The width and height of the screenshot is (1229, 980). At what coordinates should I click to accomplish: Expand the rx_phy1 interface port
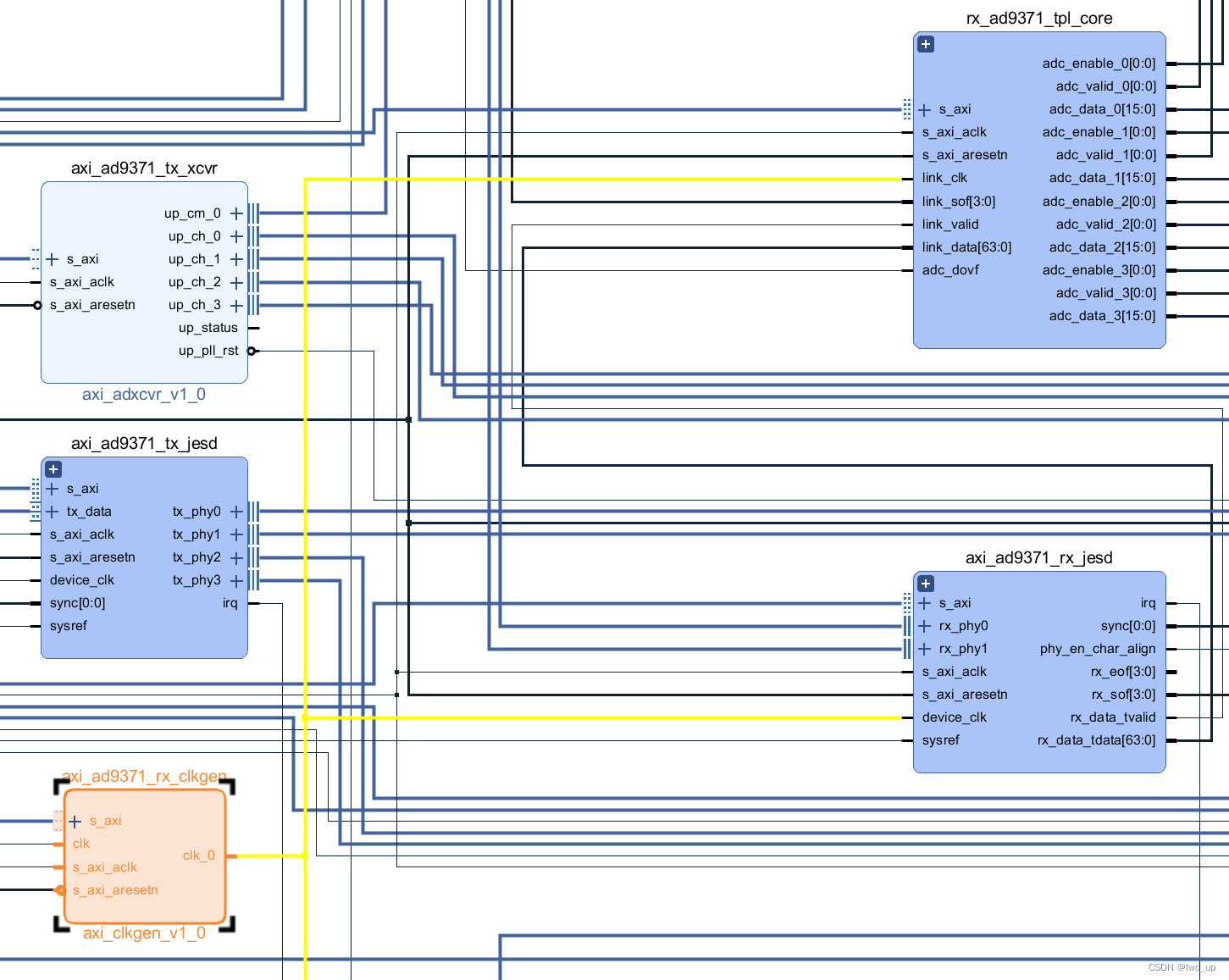[925, 649]
